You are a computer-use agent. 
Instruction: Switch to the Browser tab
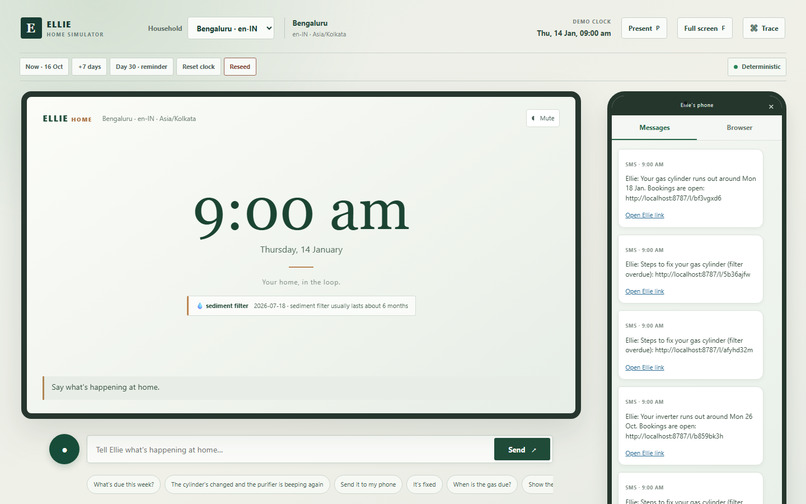pos(739,128)
